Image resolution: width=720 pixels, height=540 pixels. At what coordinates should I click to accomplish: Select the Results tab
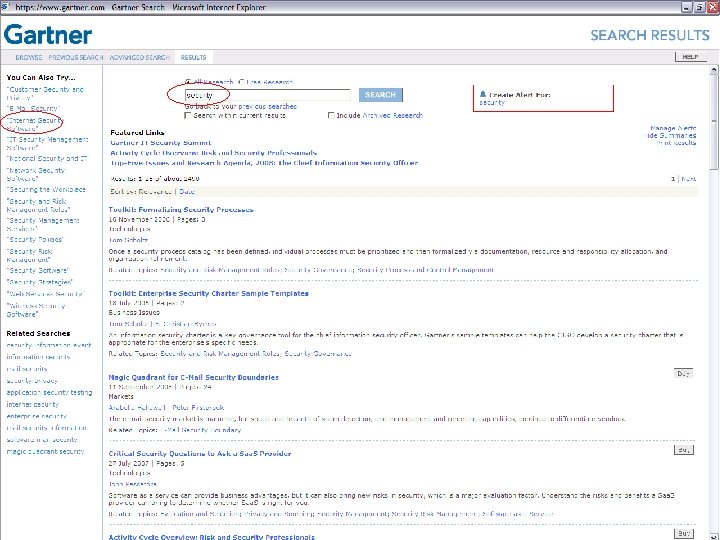tap(193, 57)
